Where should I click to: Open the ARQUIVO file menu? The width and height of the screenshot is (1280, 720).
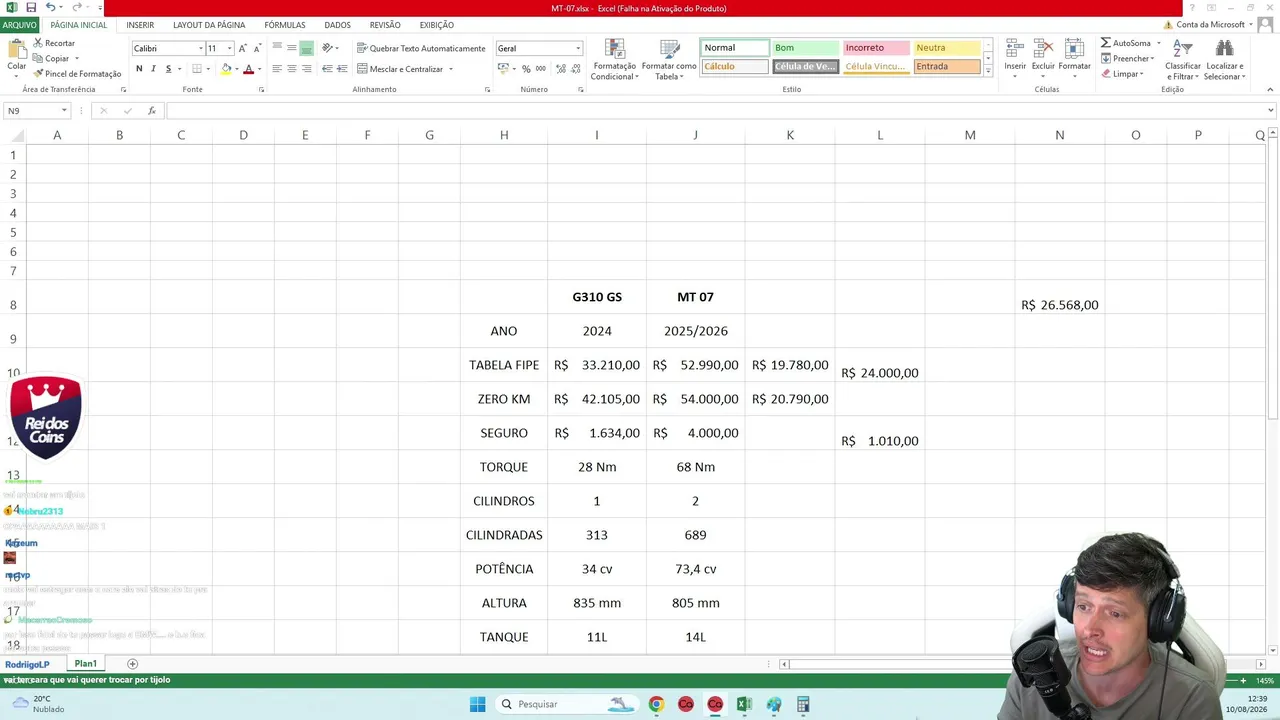tap(19, 25)
